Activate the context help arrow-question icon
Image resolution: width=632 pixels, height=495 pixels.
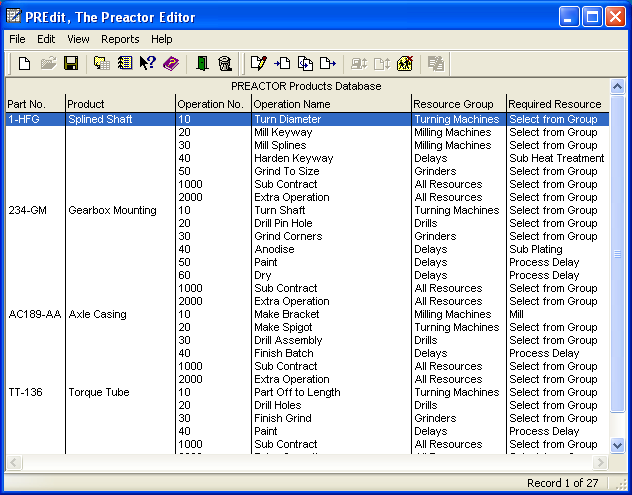pos(148,63)
